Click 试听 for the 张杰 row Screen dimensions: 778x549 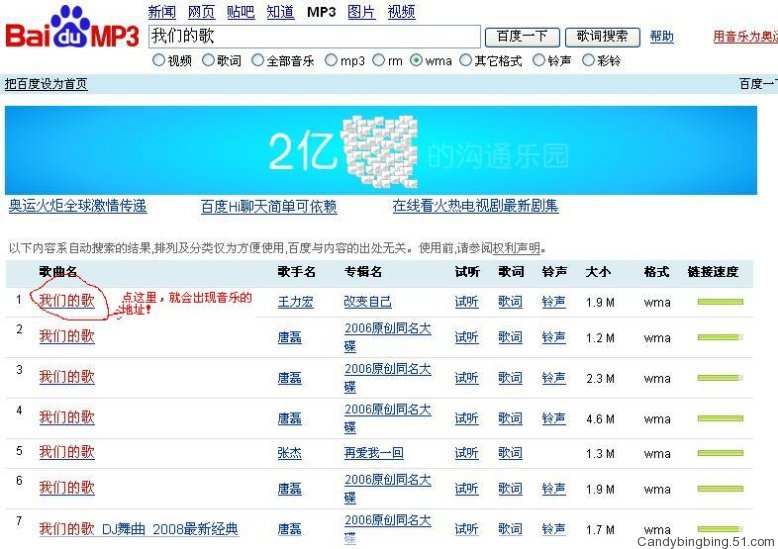[x=466, y=453]
